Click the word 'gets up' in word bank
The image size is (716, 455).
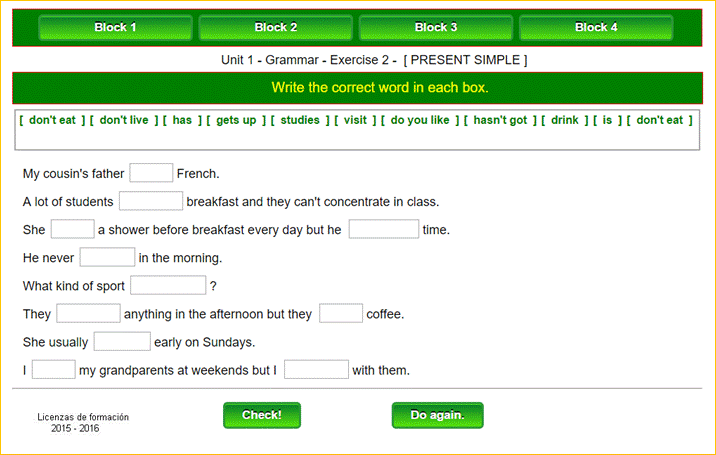tap(236, 120)
